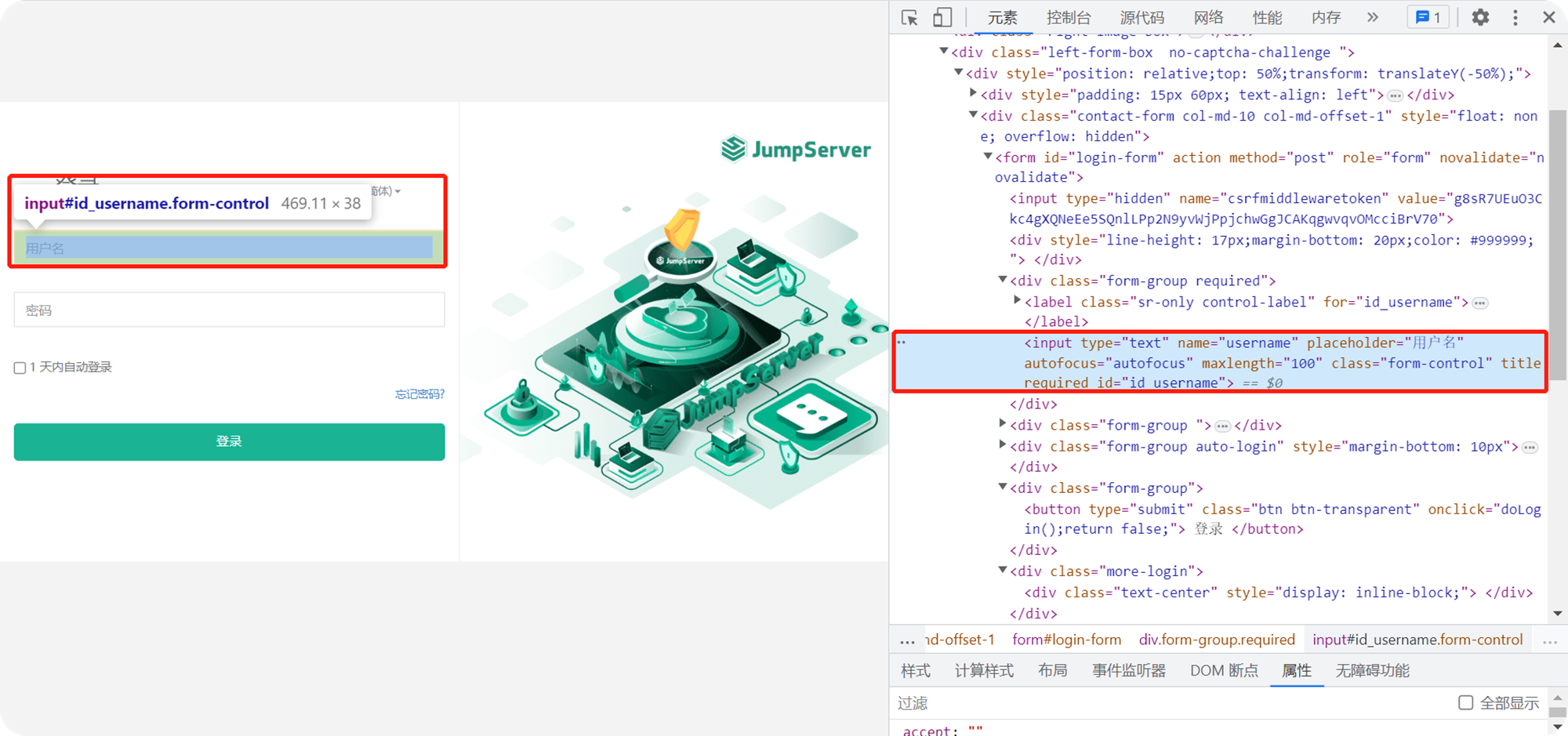Switch to the 源代码 tab
The image size is (1568, 736).
1142,17
